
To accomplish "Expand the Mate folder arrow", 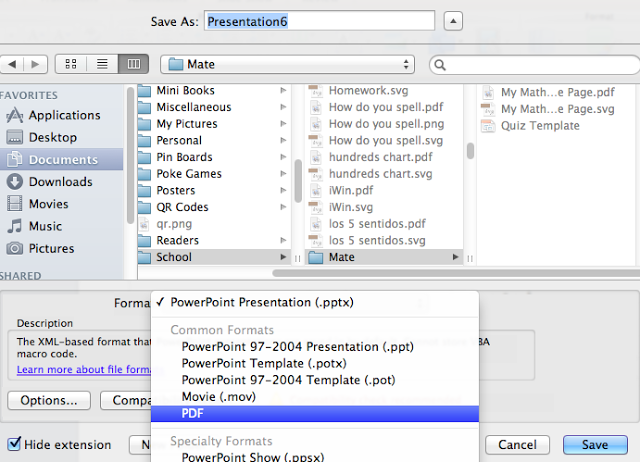I will click(455, 257).
